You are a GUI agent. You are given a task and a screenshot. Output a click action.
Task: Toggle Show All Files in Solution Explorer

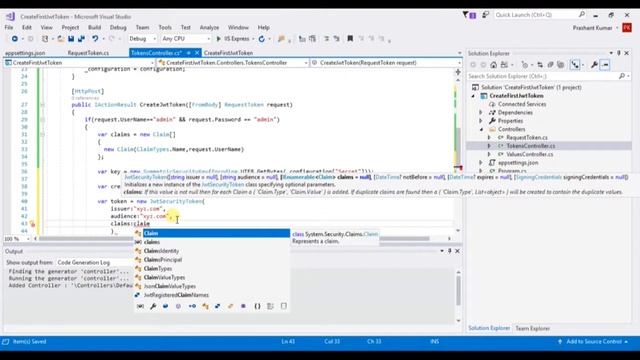pyautogui.click(x=561, y=65)
